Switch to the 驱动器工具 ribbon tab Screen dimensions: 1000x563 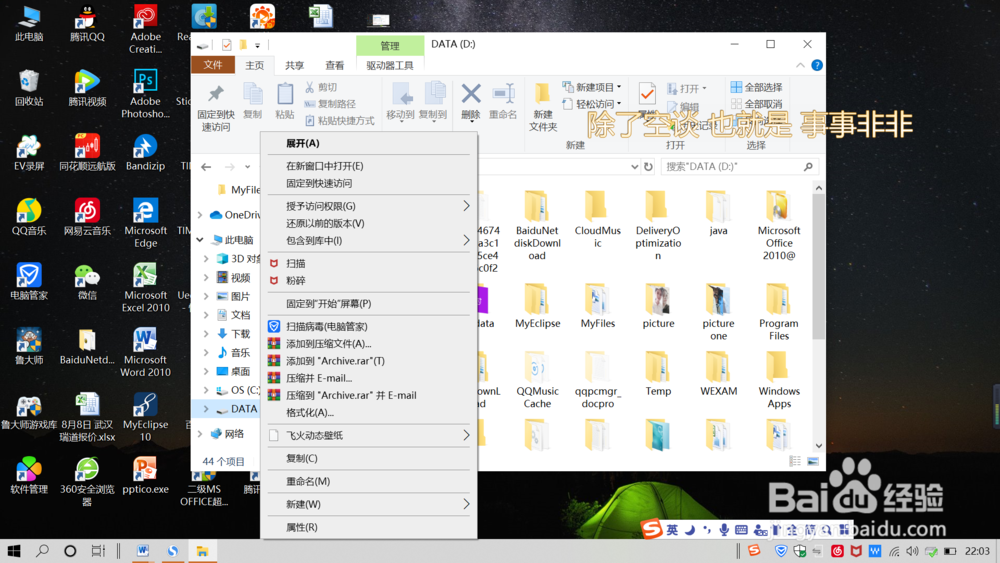(x=390, y=66)
